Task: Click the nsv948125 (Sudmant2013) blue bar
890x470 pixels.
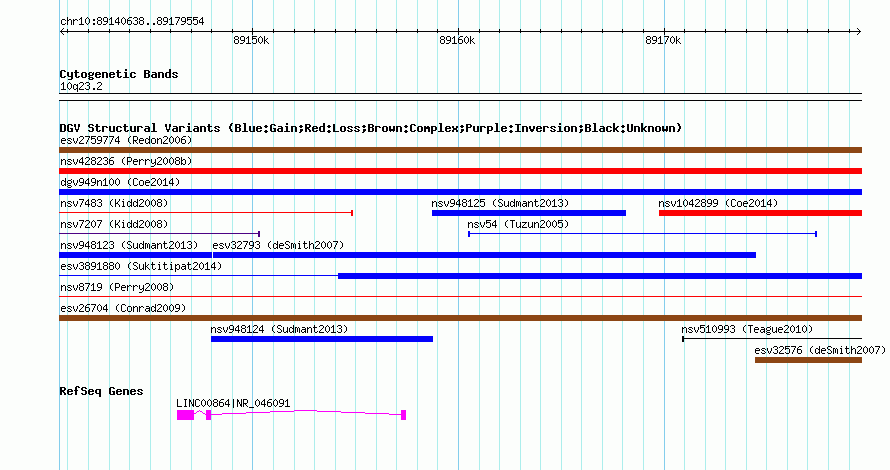Action: click(x=529, y=213)
